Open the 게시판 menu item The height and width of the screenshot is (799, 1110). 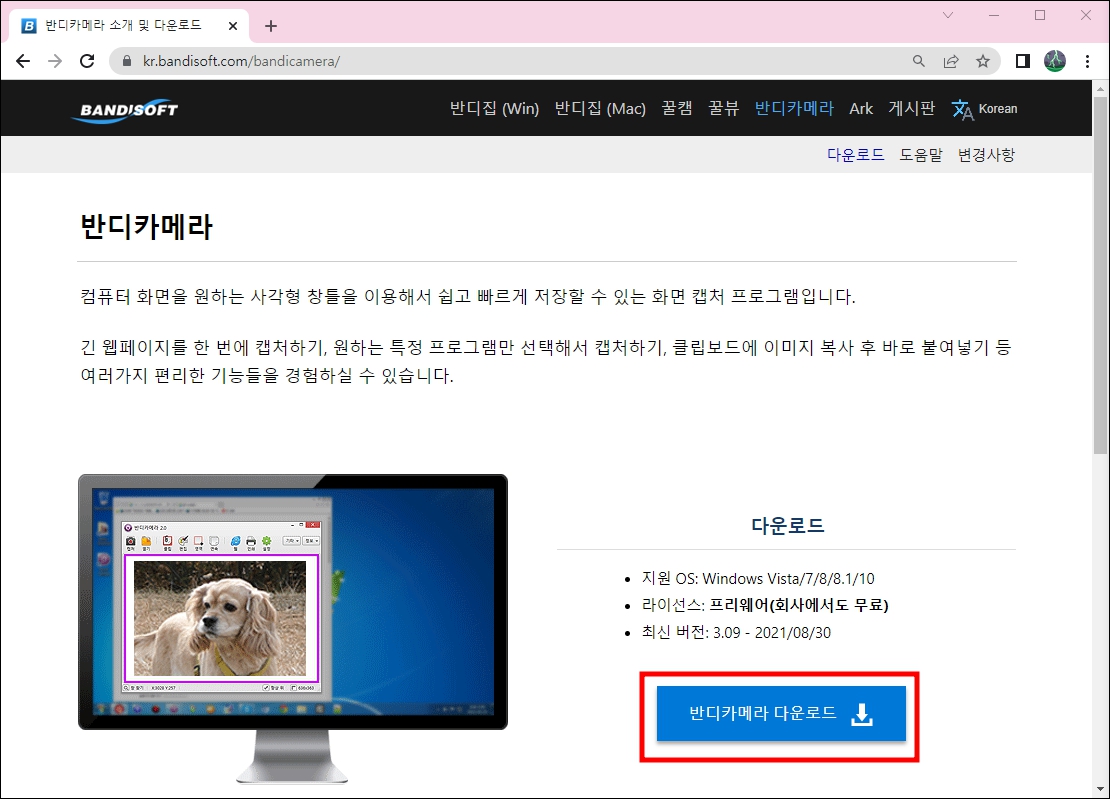(911, 108)
